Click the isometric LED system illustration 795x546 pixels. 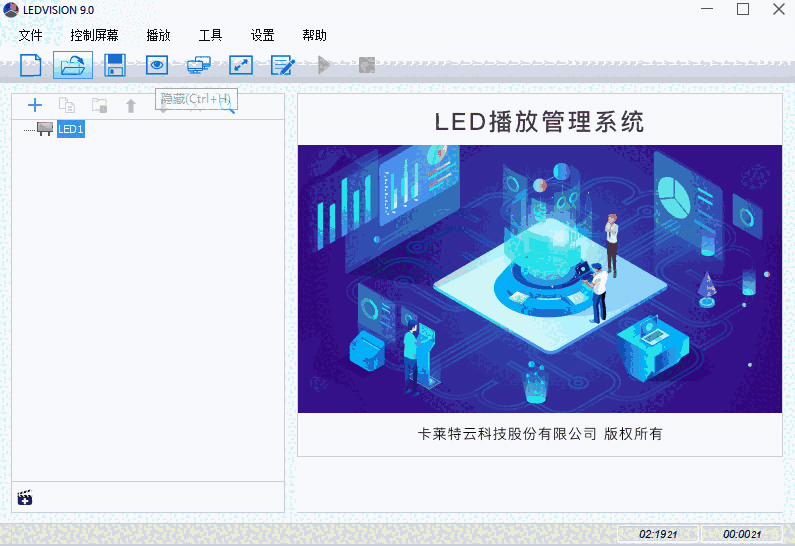pyautogui.click(x=540, y=279)
